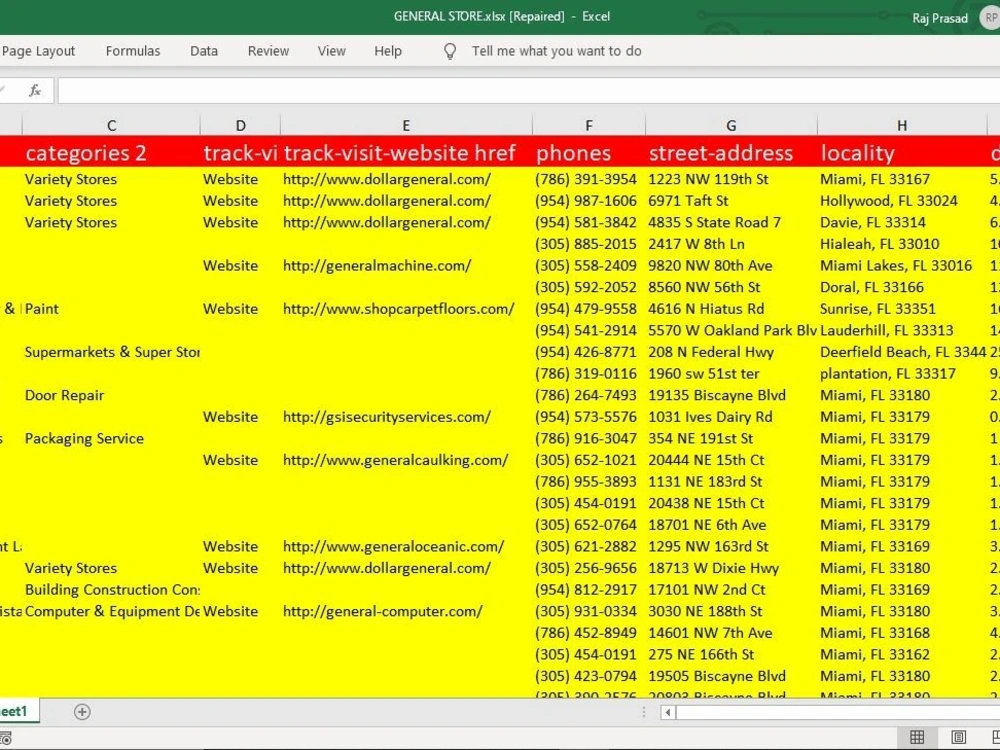This screenshot has height=750, width=1000.
Task: Click 'categories 2' header cell
Action: pyautogui.click(x=112, y=152)
